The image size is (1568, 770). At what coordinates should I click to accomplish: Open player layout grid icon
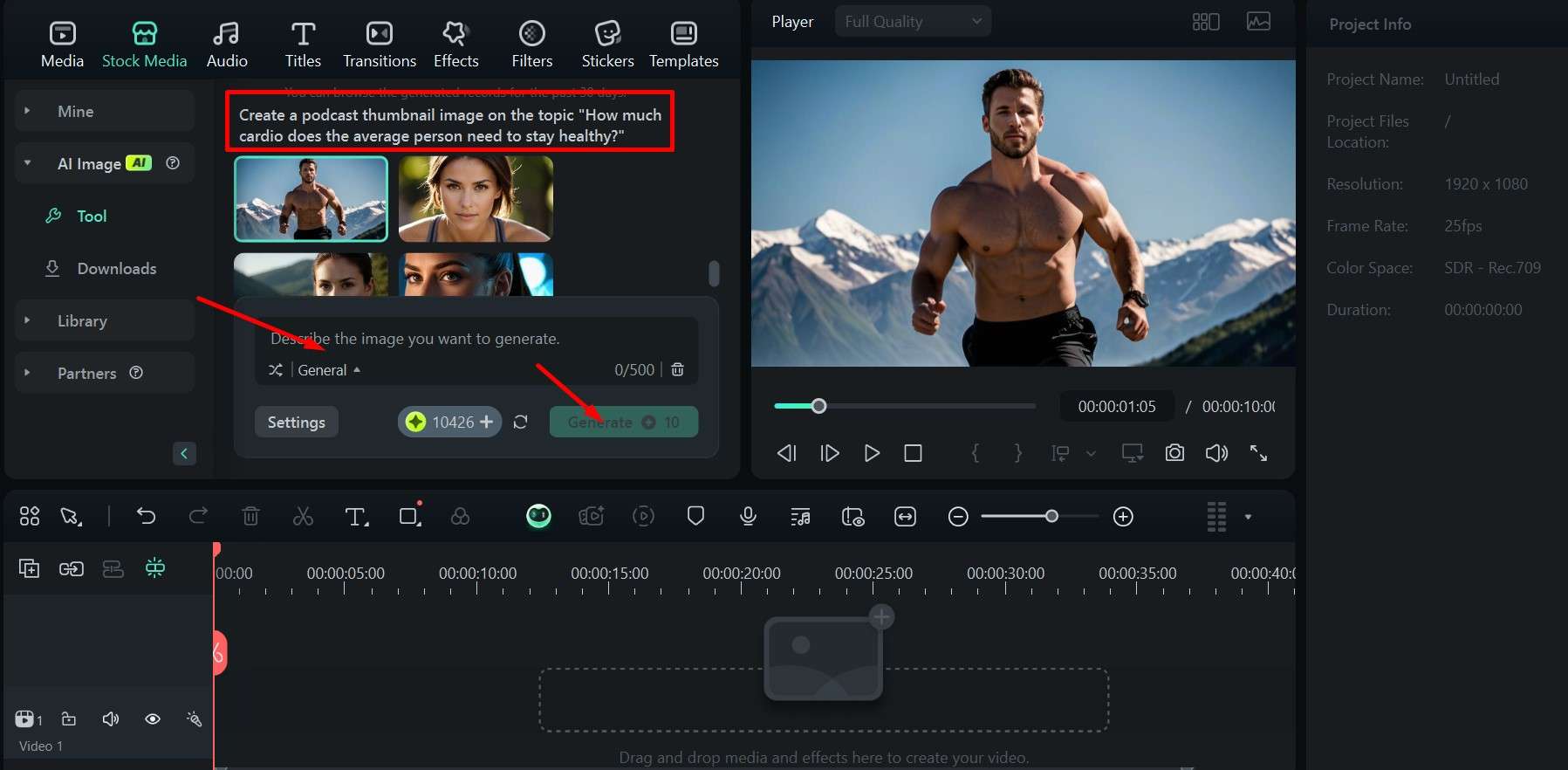point(1206,21)
